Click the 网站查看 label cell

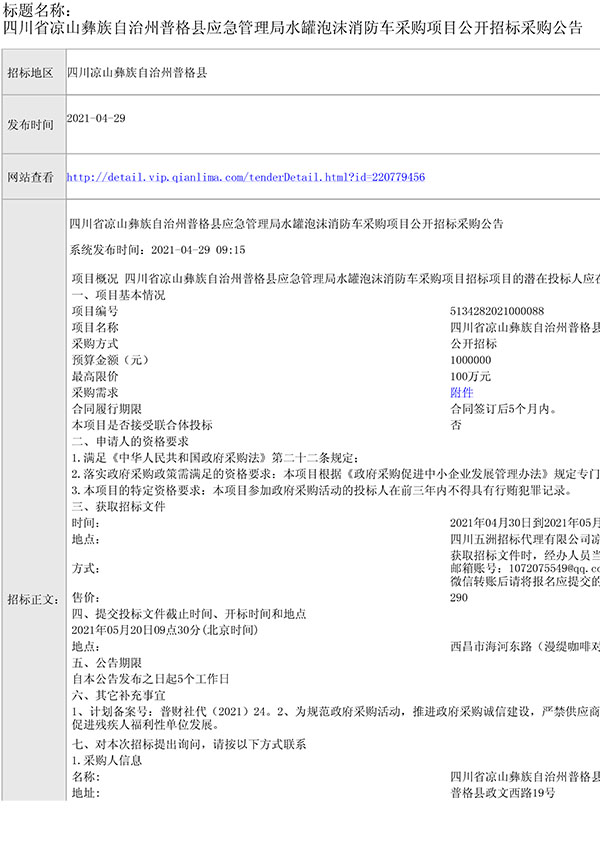[x=31, y=177]
